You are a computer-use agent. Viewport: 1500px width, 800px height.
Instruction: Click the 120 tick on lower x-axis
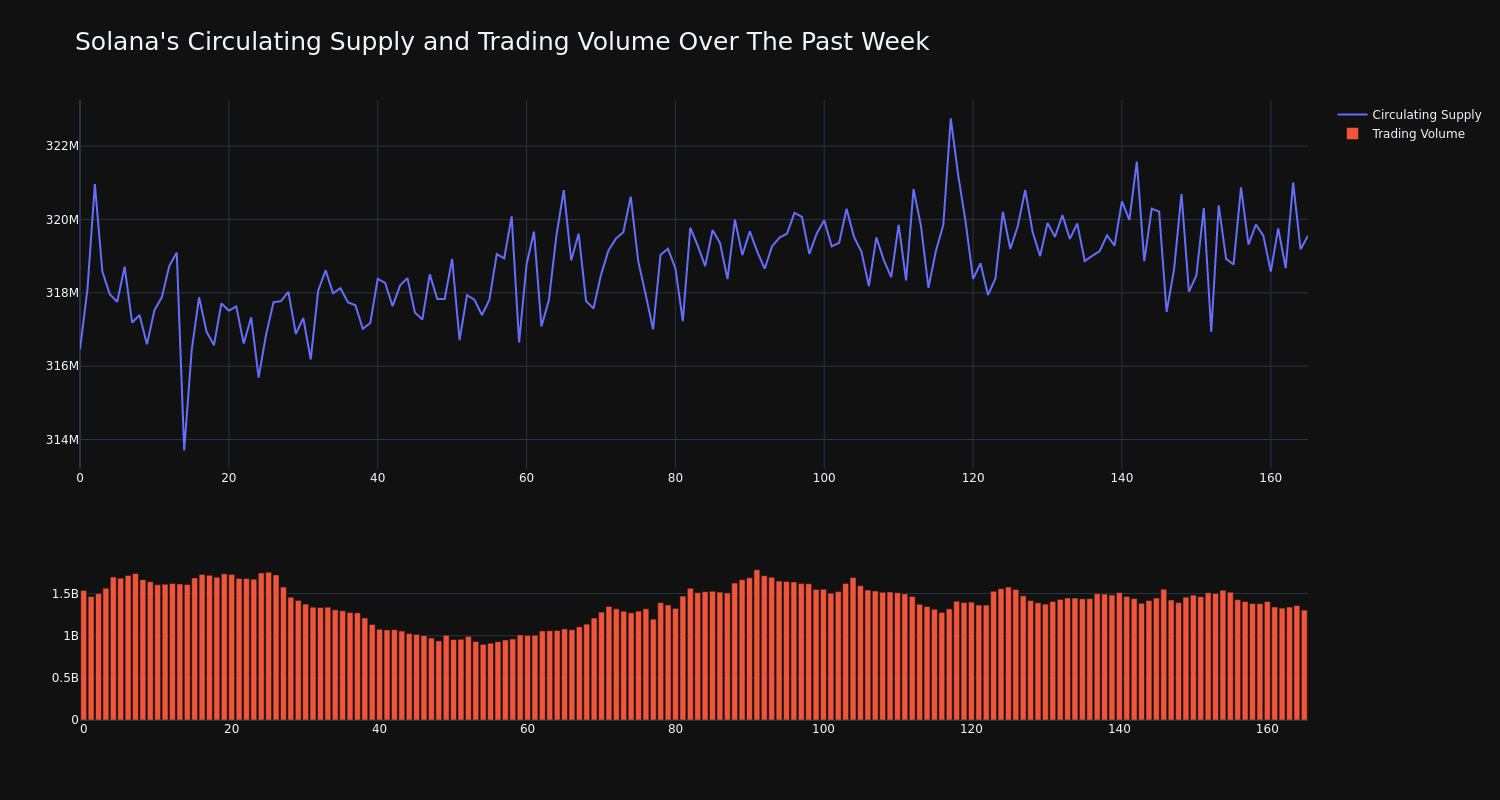coord(971,729)
